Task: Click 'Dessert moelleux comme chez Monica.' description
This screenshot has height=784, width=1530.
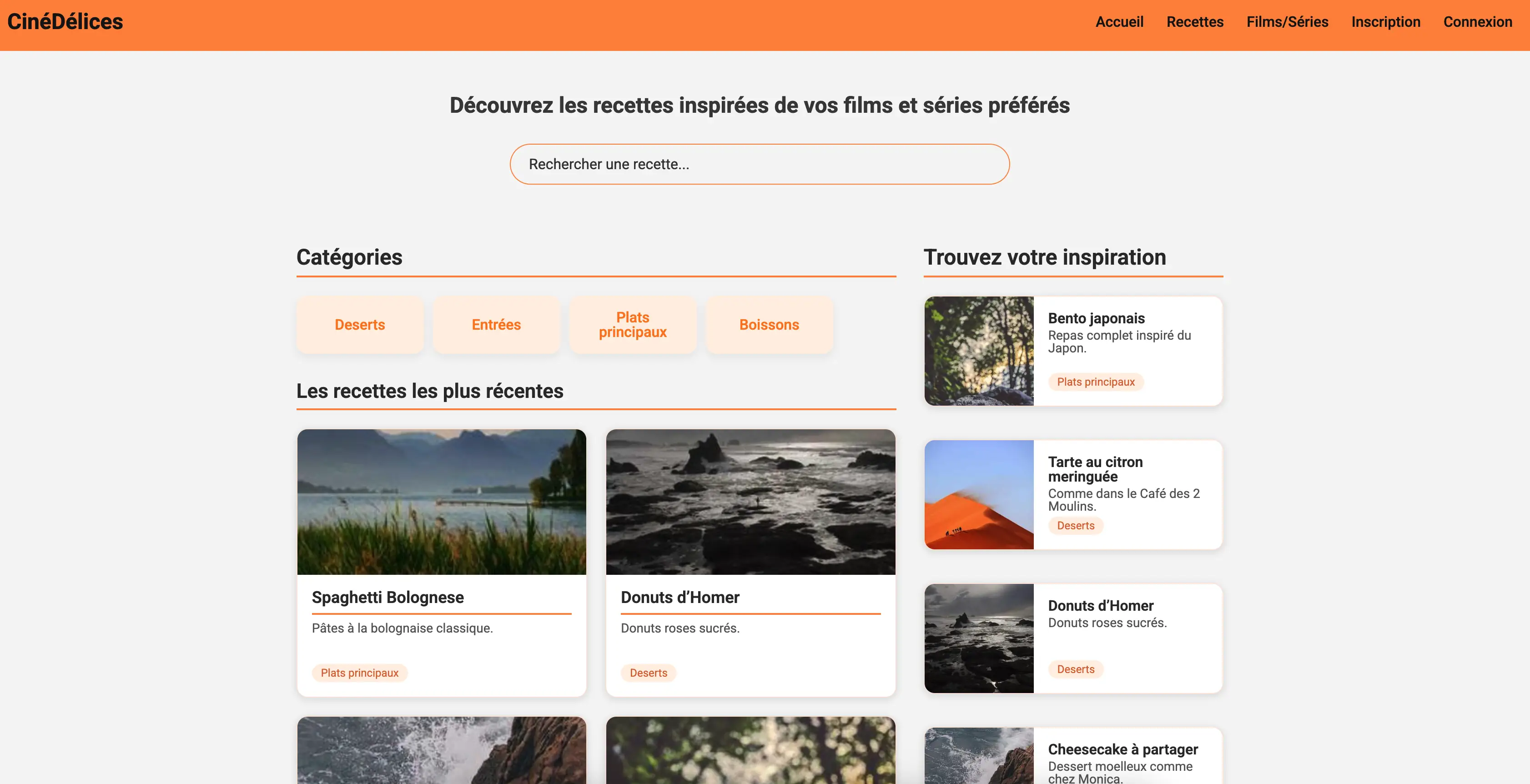Action: [1120, 772]
